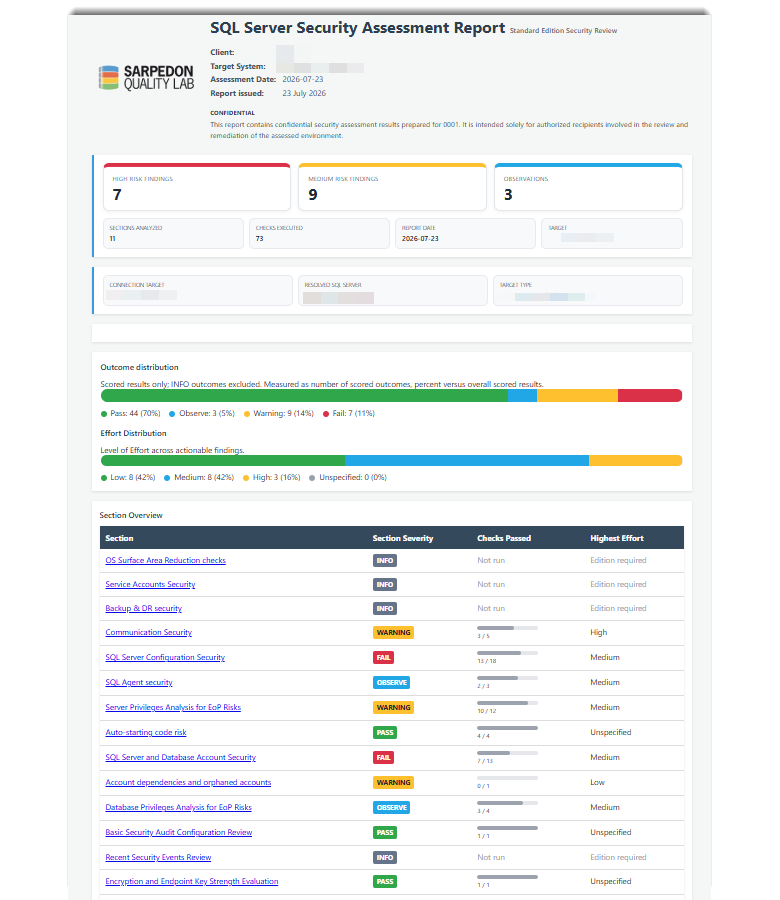Click blue Medium segment of effort bar
The width and height of the screenshot is (780, 900).
(x=467, y=460)
